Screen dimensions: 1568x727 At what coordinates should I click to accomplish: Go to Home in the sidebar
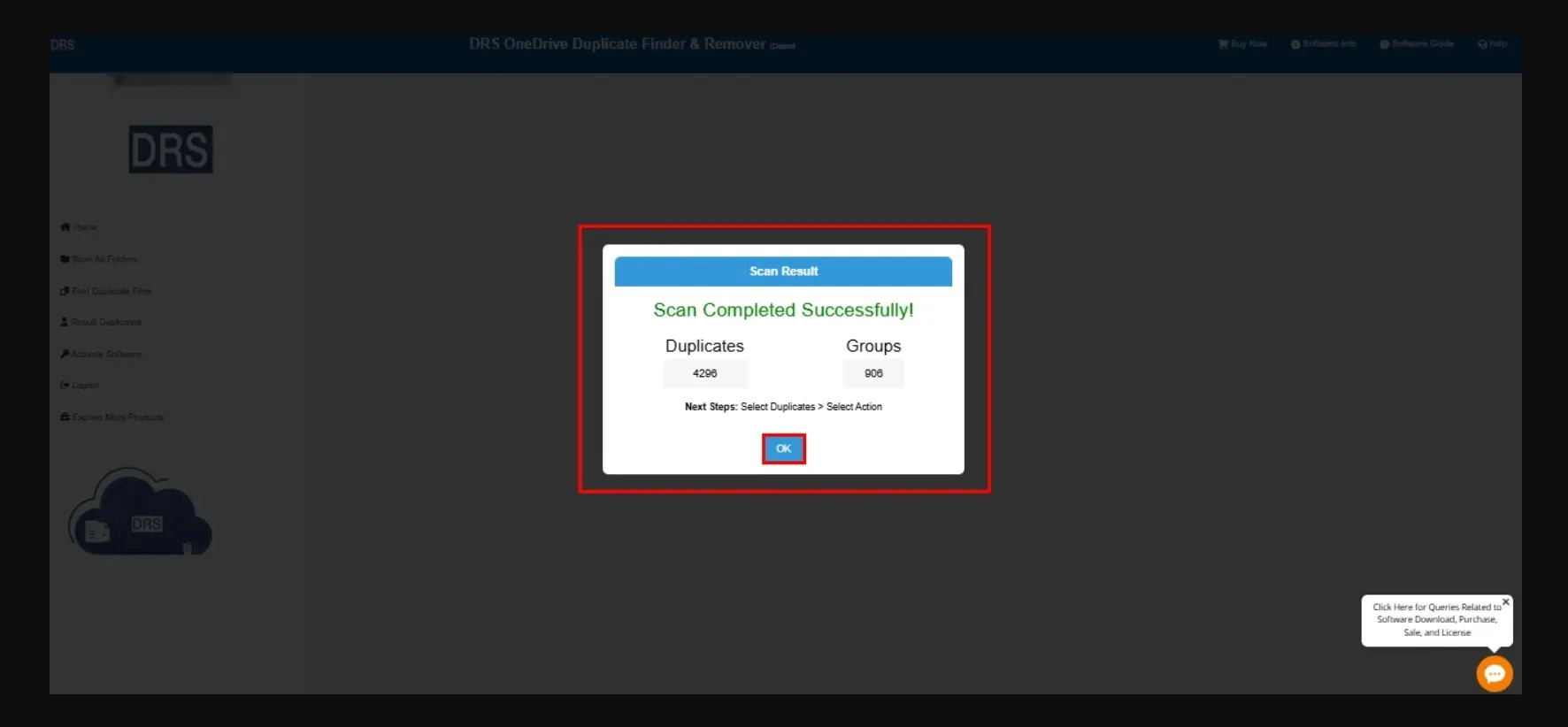pyautogui.click(x=79, y=227)
